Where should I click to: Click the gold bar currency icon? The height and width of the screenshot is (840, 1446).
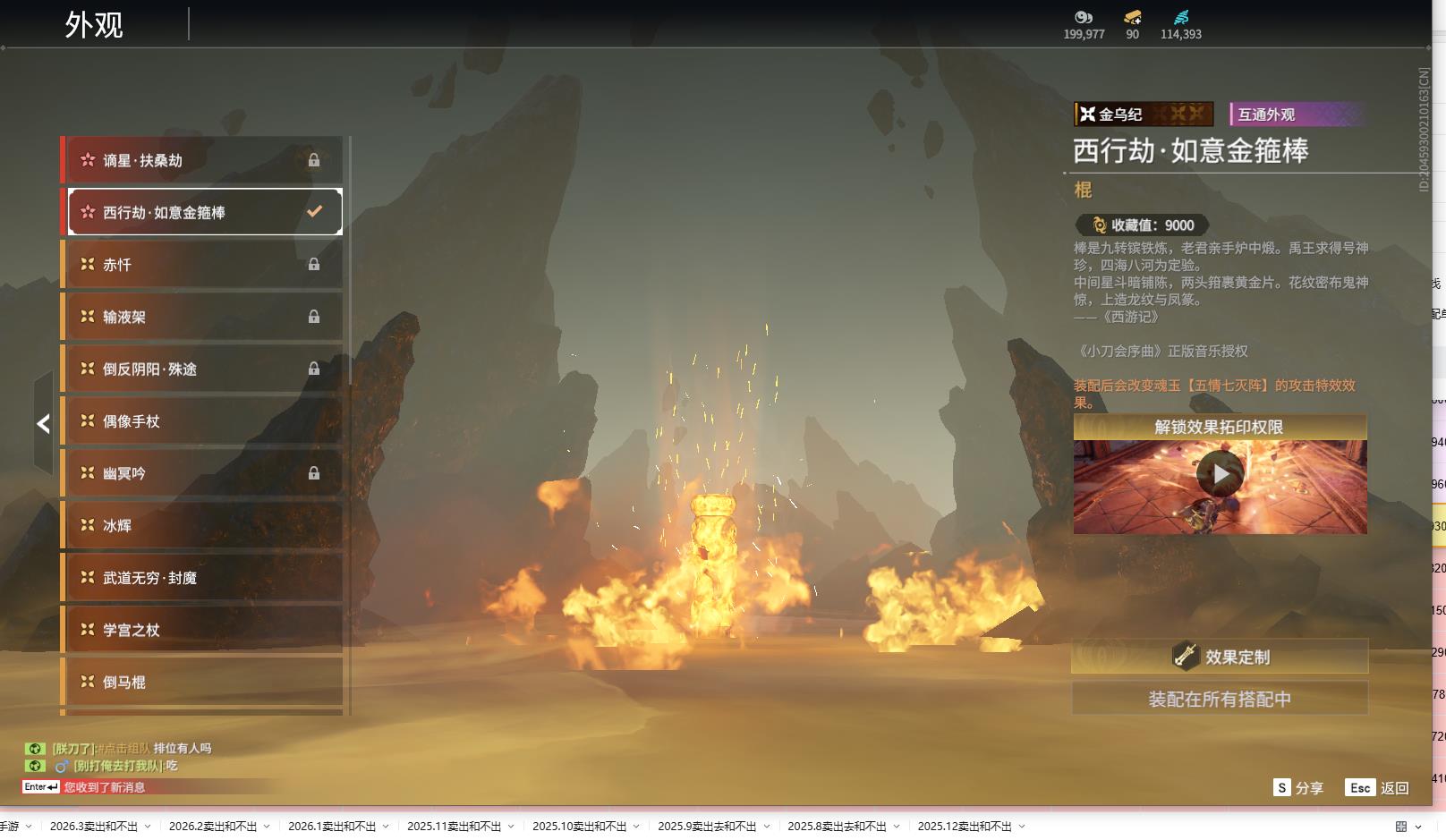pyautogui.click(x=1133, y=17)
